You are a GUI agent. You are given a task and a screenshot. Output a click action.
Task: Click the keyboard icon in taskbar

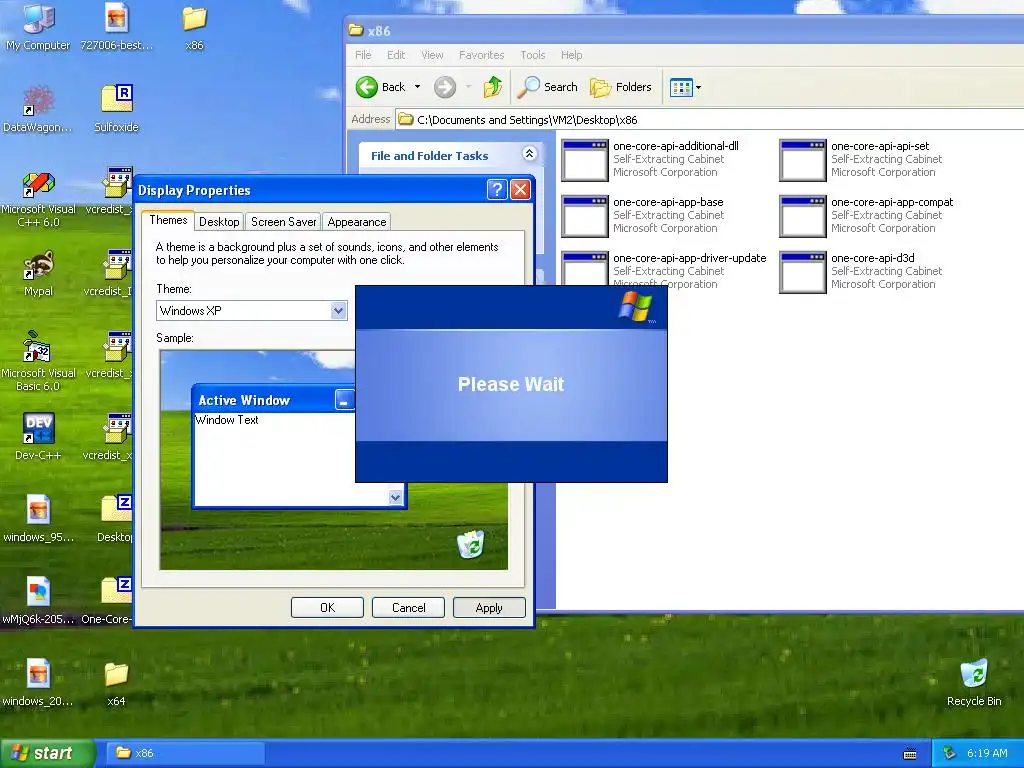click(x=910, y=754)
